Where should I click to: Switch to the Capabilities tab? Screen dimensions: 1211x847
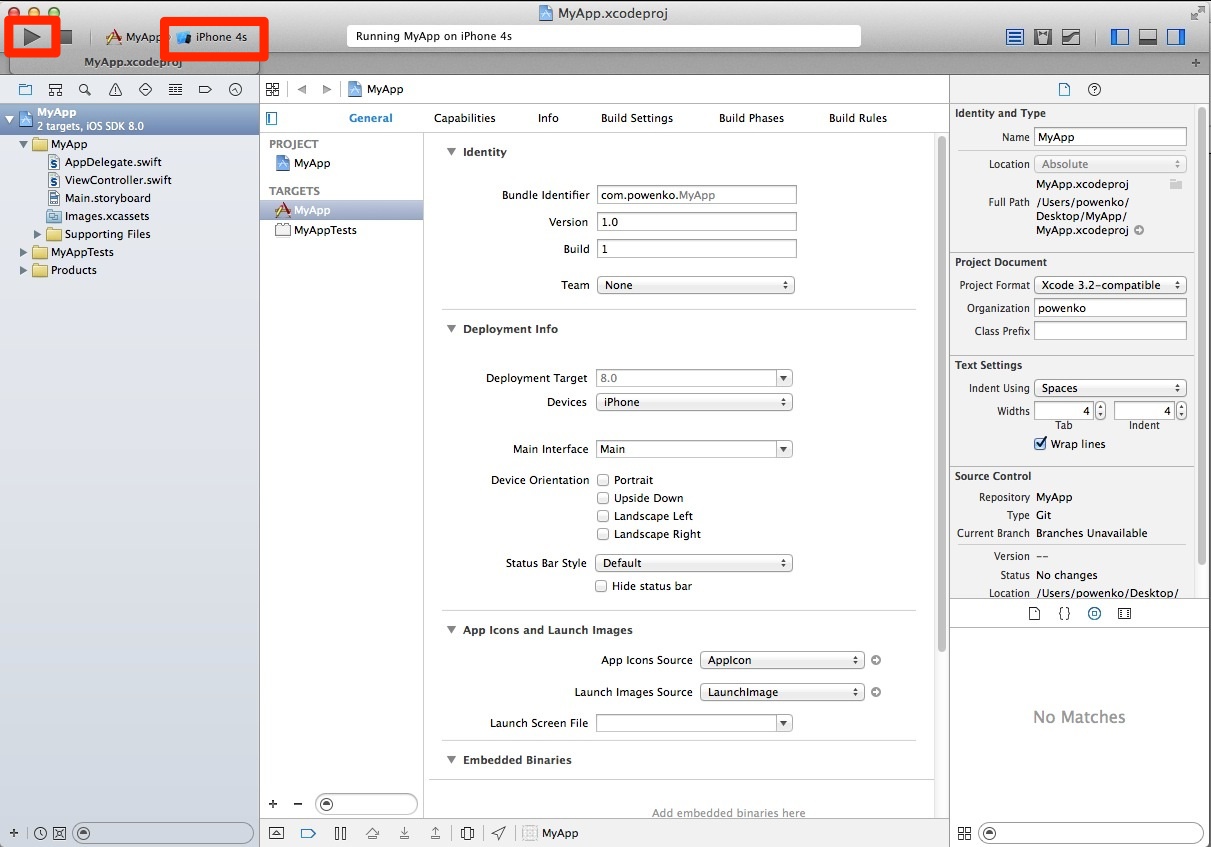[x=465, y=118]
